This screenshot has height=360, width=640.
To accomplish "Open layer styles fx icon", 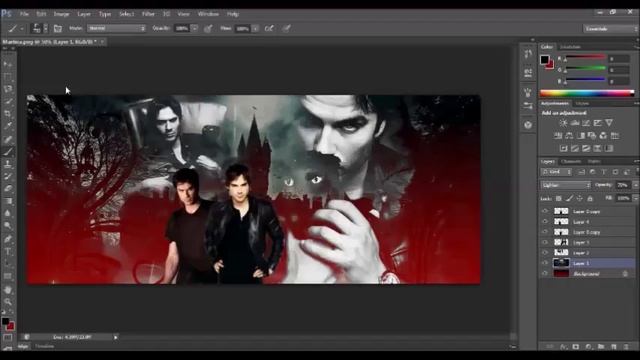I will tap(563, 347).
